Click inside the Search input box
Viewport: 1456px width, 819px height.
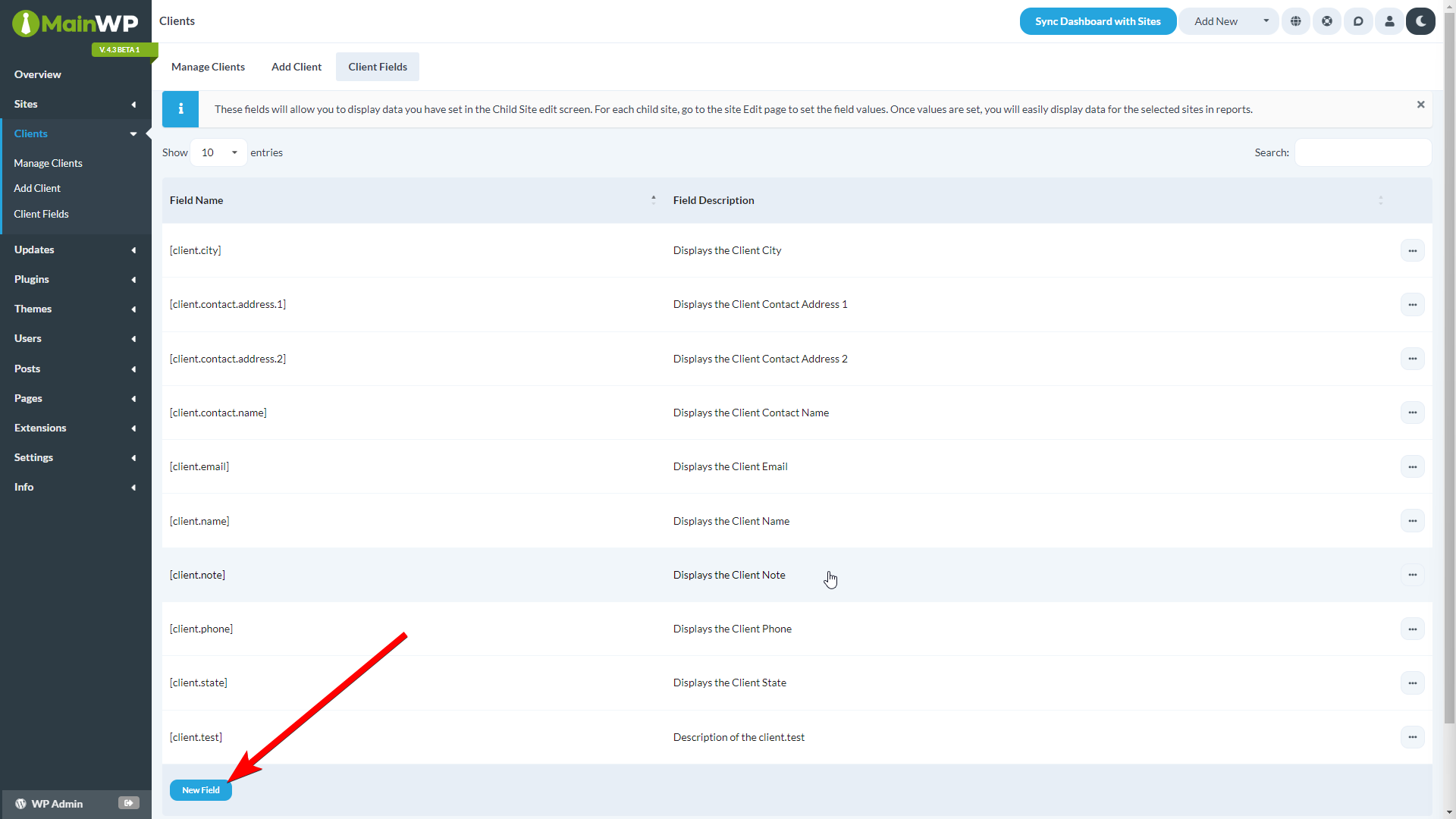[x=1362, y=152]
